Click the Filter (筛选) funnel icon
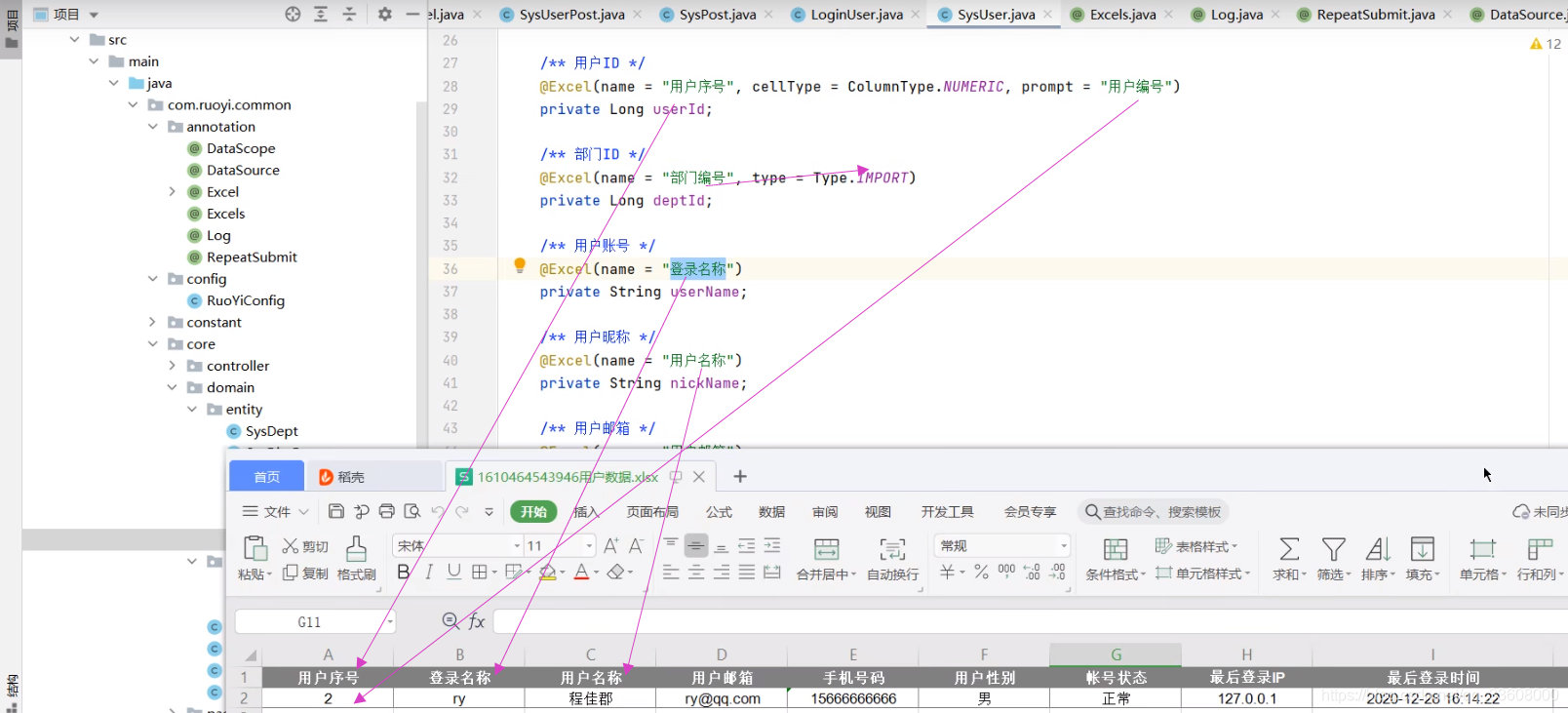Image resolution: width=1568 pixels, height=713 pixels. tap(1334, 548)
